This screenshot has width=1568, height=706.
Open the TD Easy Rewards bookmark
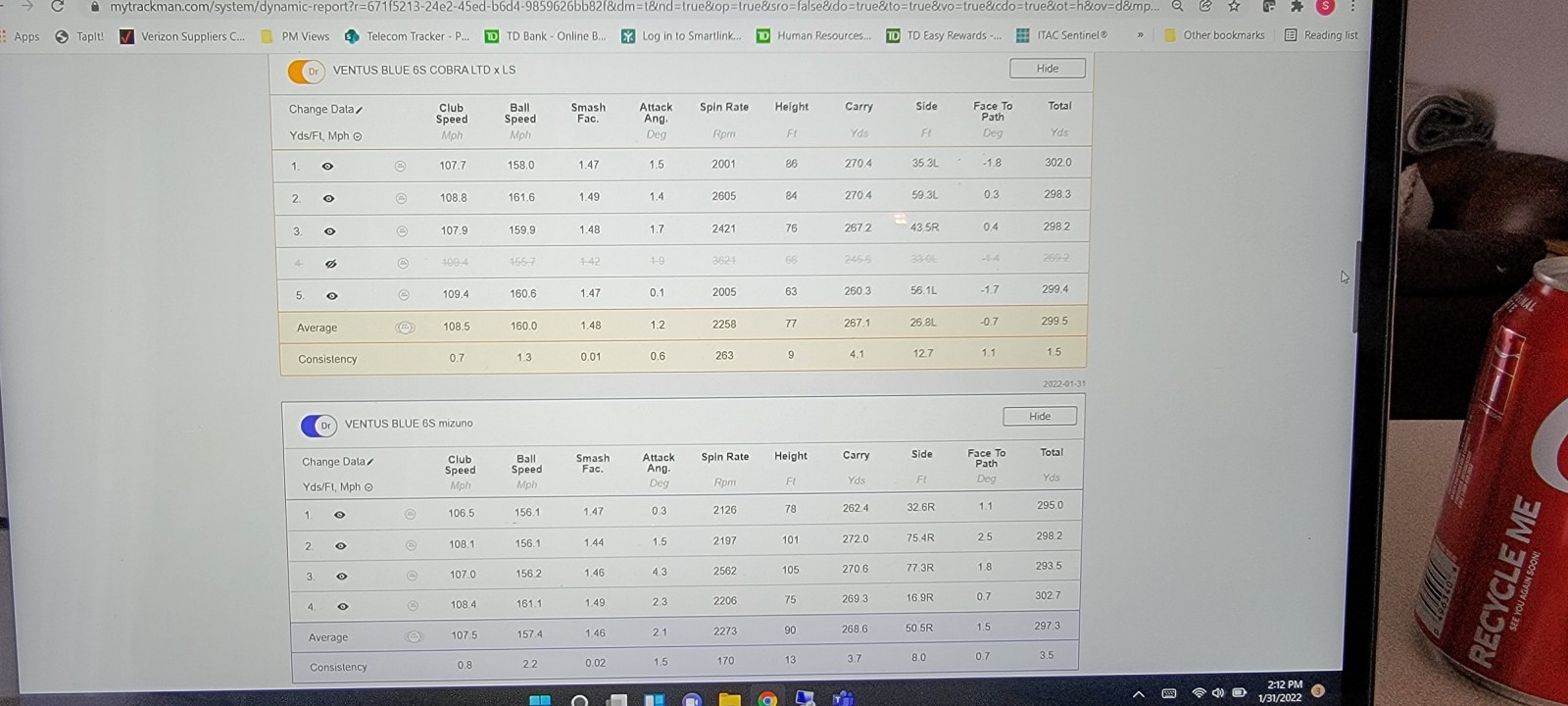pos(944,35)
